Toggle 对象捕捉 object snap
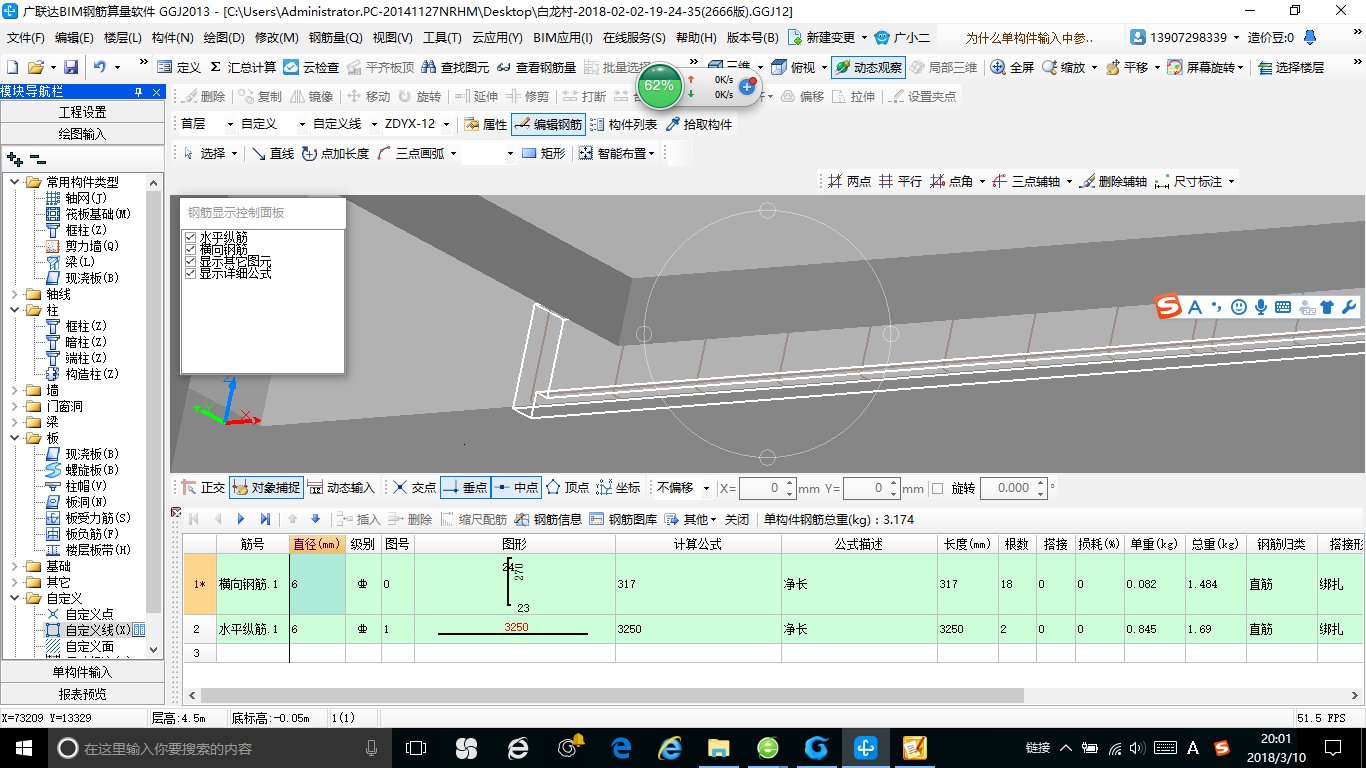 click(265, 487)
